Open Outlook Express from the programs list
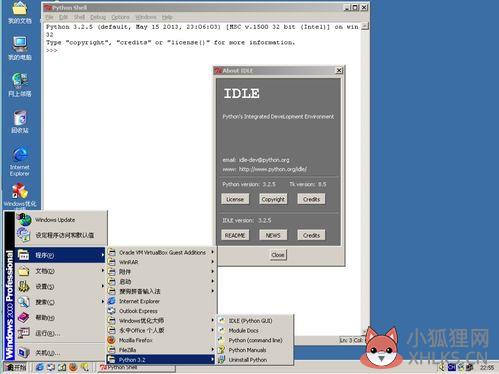The width and height of the screenshot is (499, 374). (138, 311)
